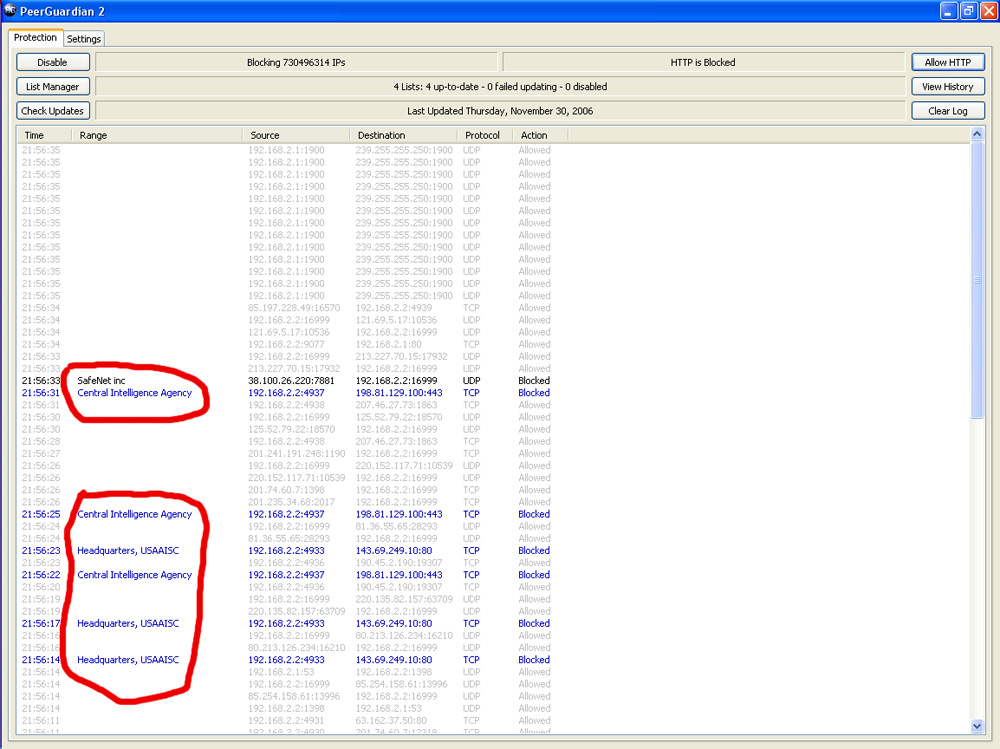Click destination 192.168.2.2:16999 in the SafeNet row
This screenshot has width=1000, height=749.
(x=397, y=381)
